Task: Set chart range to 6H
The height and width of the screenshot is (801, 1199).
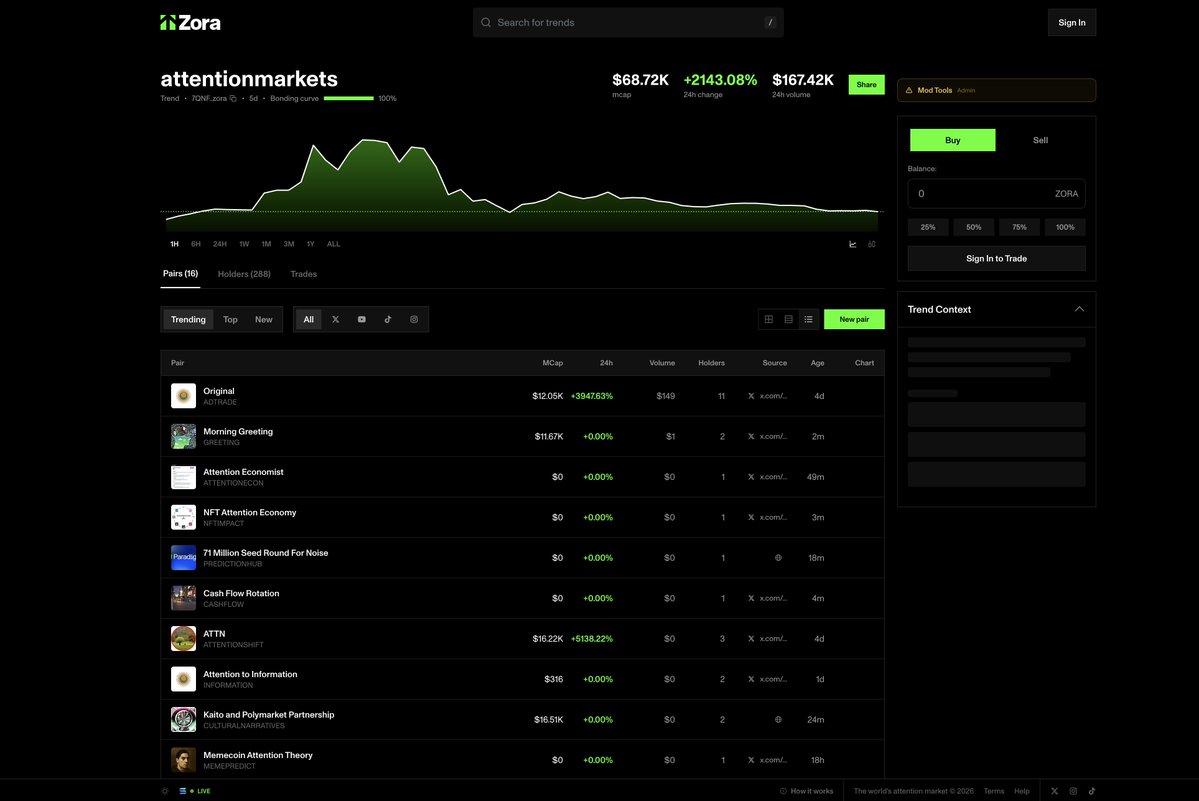Action: 196,245
